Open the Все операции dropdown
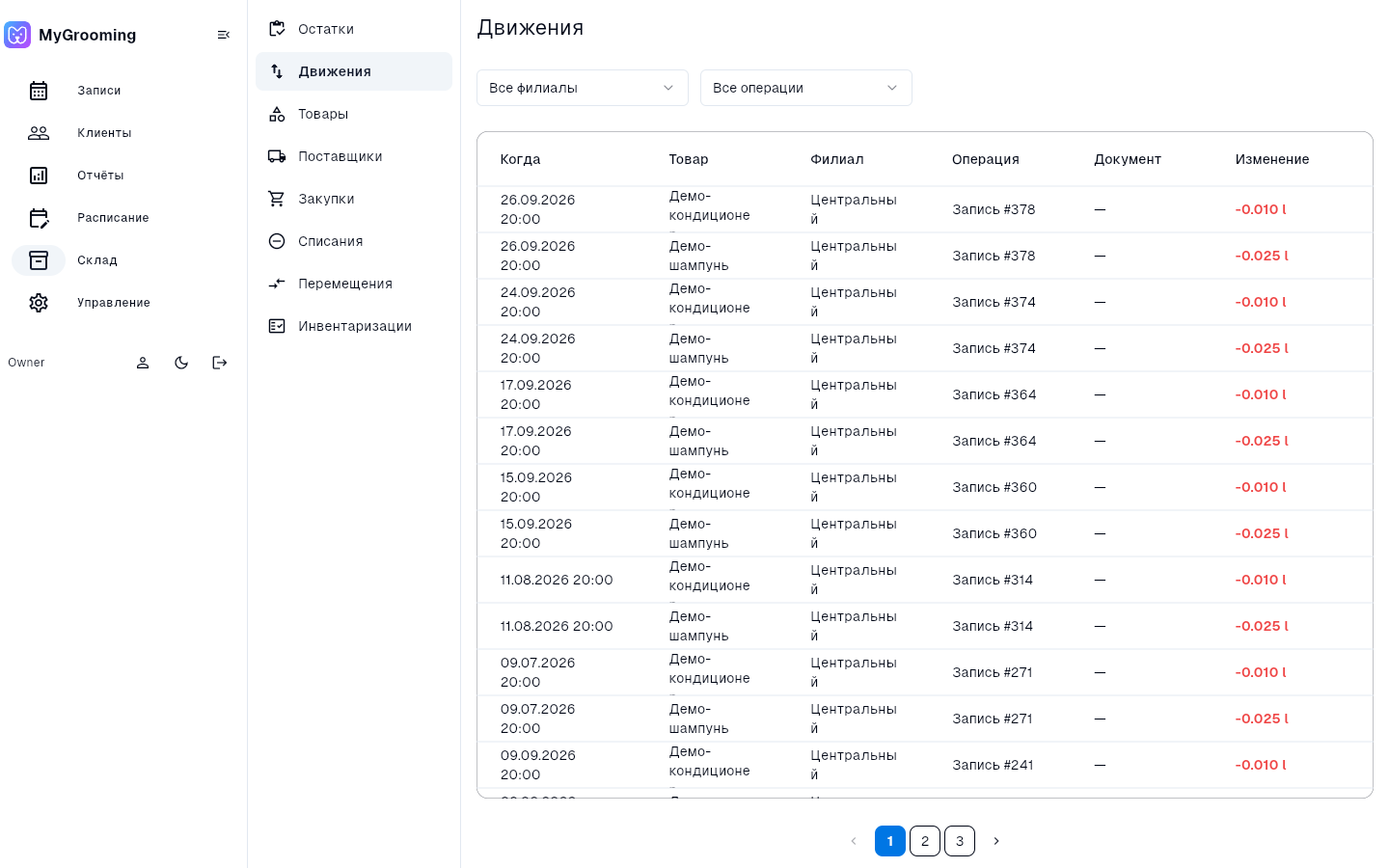Image resolution: width=1389 pixels, height=868 pixels. tap(806, 88)
